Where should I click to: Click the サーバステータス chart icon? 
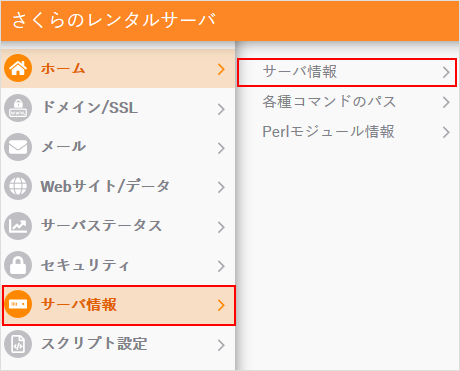(18, 226)
